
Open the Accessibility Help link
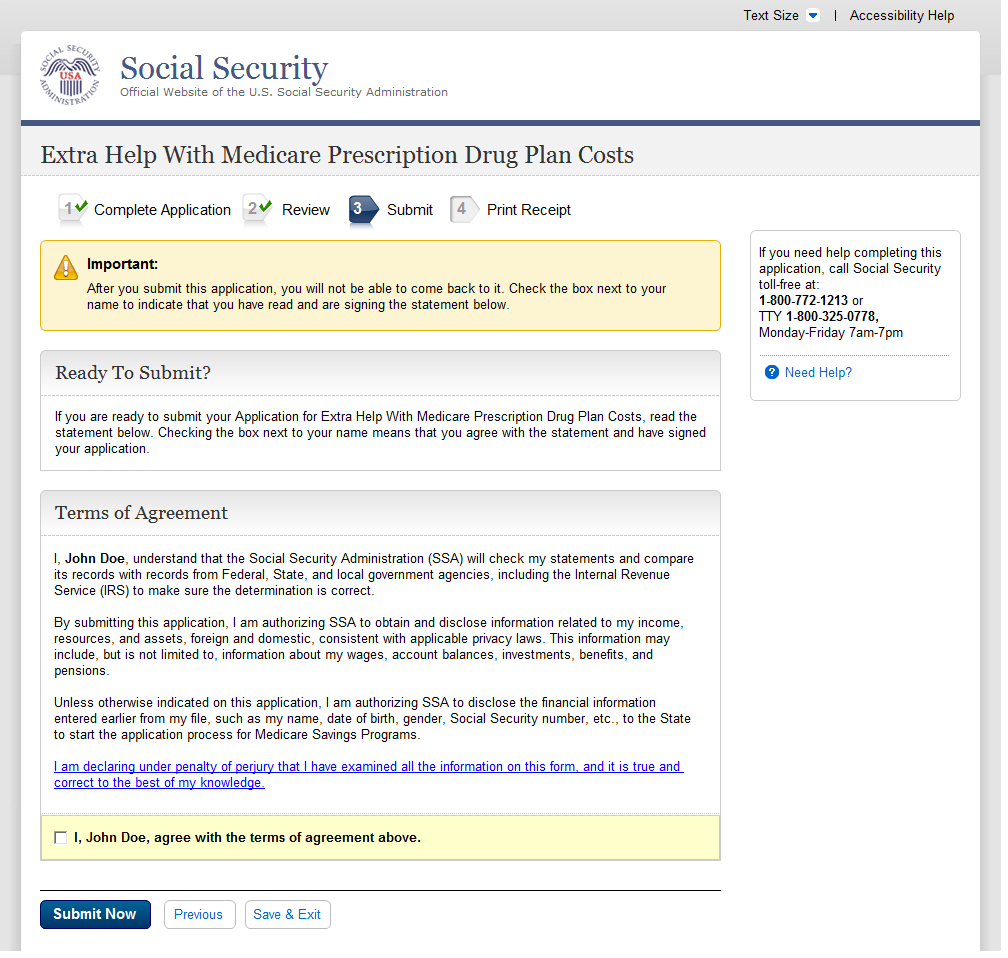point(901,16)
